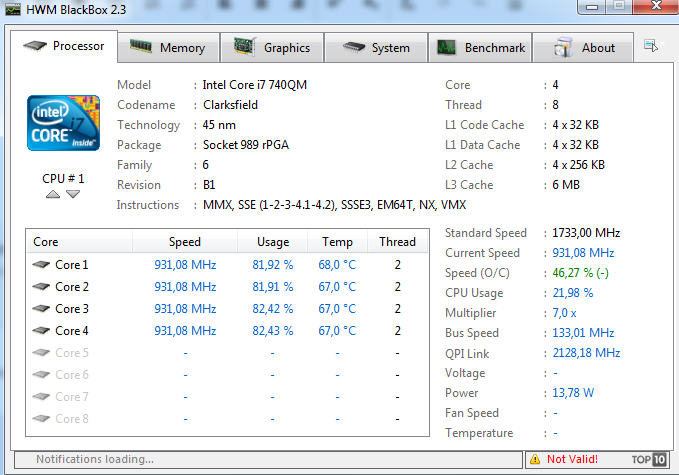
Task: Click the codename value 'Clarksfield'
Action: pos(230,105)
